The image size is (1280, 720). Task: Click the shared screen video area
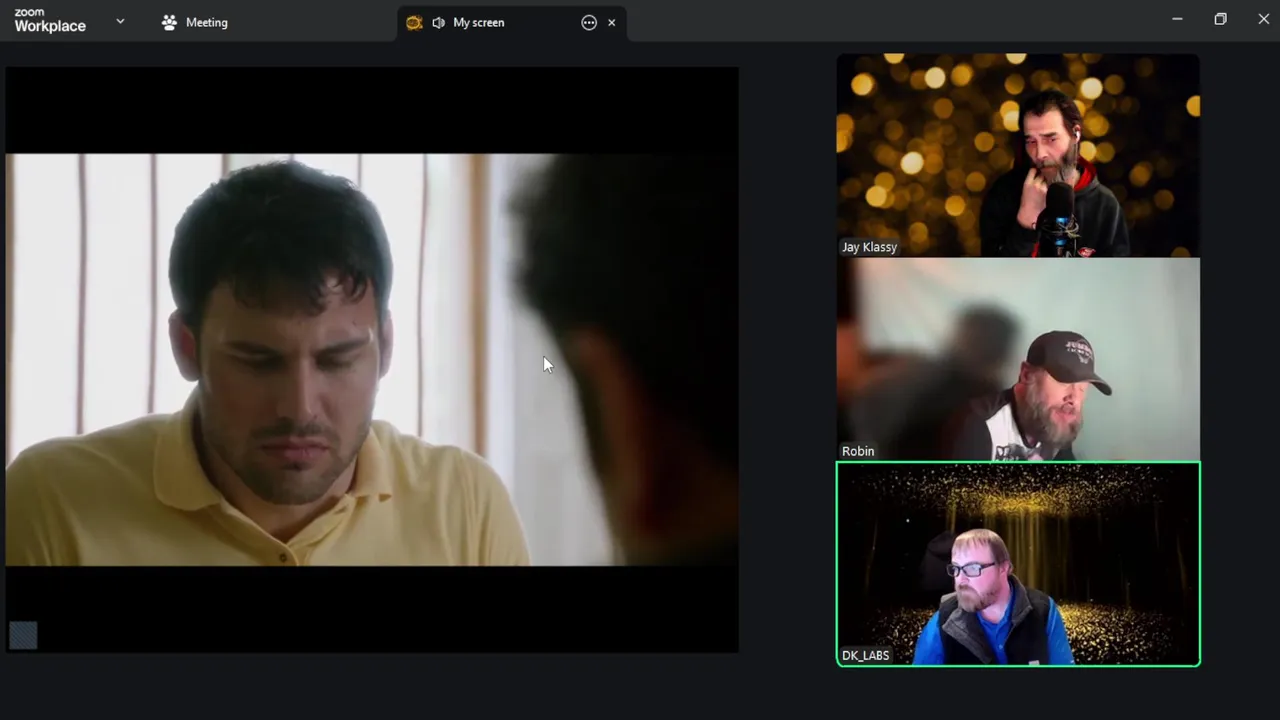[x=372, y=359]
